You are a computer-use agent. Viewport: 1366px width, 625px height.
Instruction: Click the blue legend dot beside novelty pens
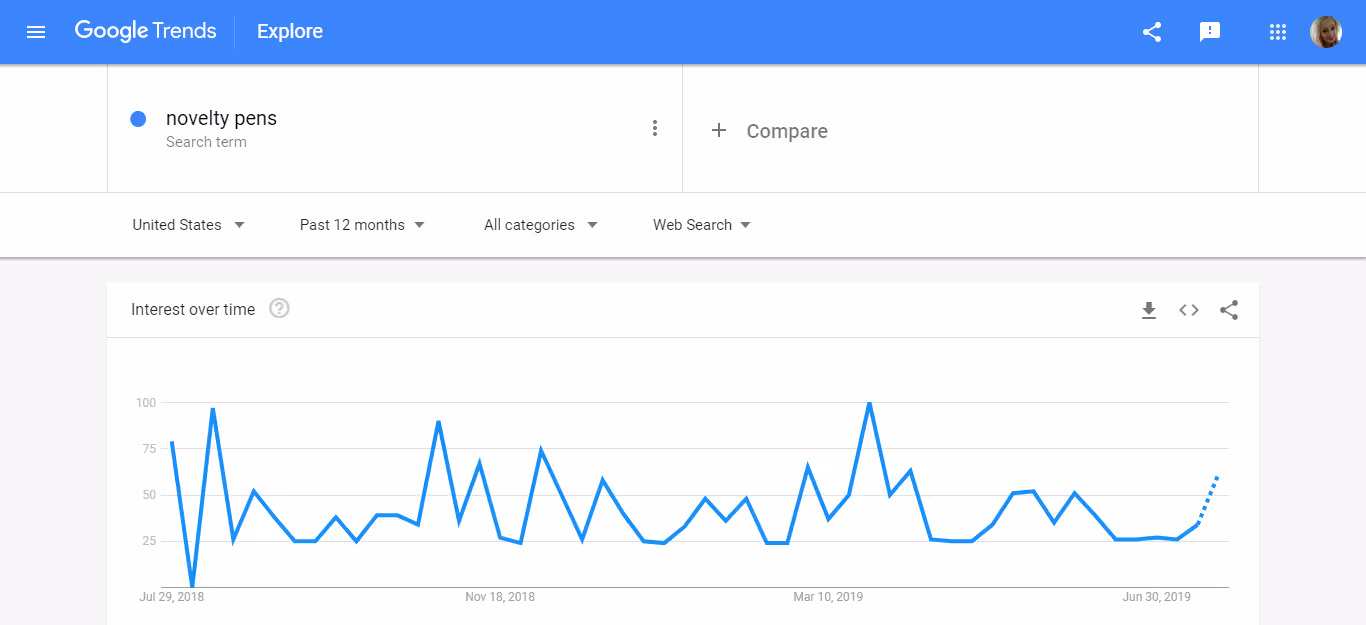[x=138, y=118]
